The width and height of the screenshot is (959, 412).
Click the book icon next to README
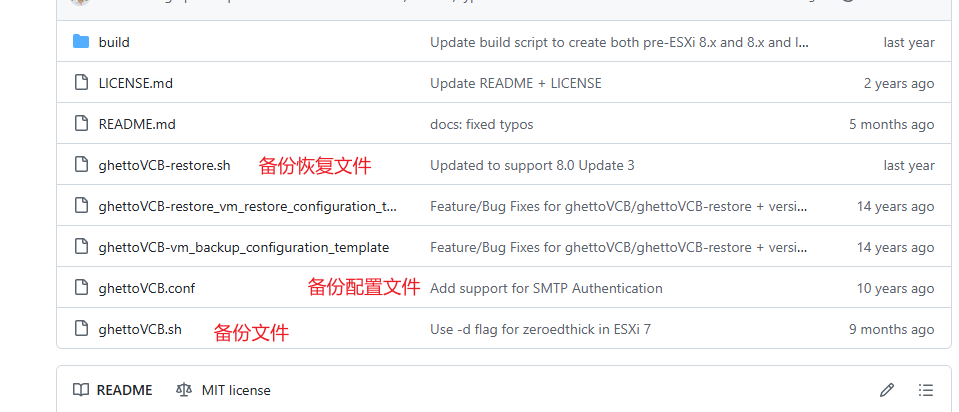point(81,390)
